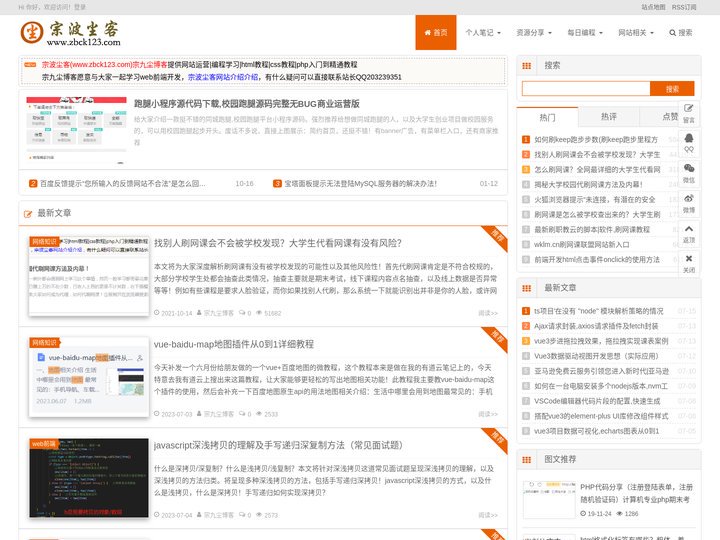Open the 首页 home menu item
This screenshot has height=540, width=720.
tap(436, 33)
